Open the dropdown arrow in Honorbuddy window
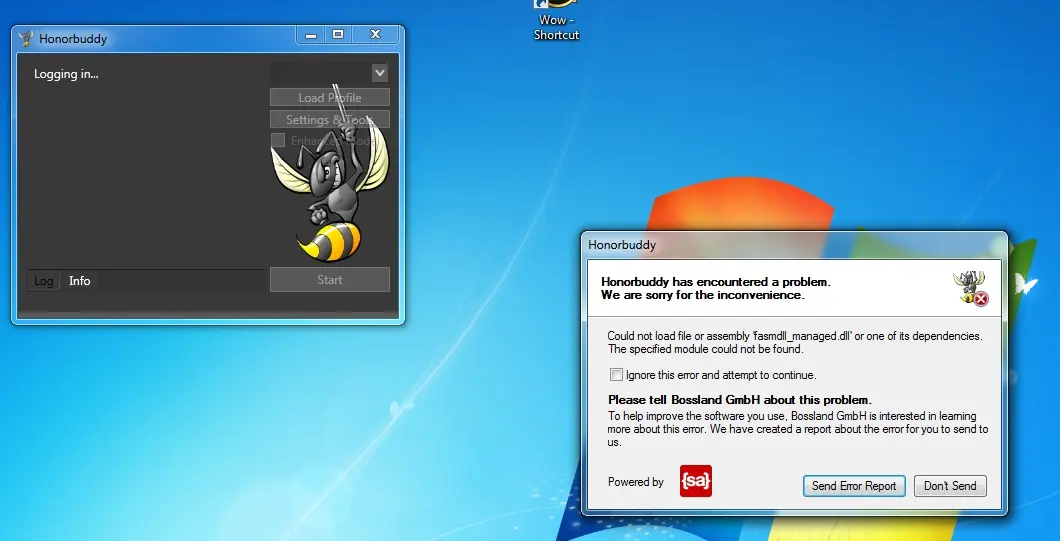Screen dimensions: 1060x541 pyautogui.click(x=379, y=73)
